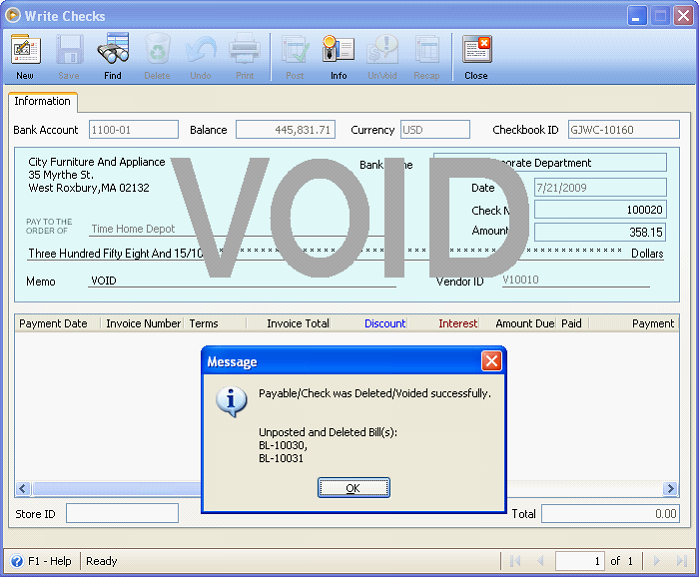Click the Currency field USD
Screen dimensions: 700x578
click(x=435, y=130)
